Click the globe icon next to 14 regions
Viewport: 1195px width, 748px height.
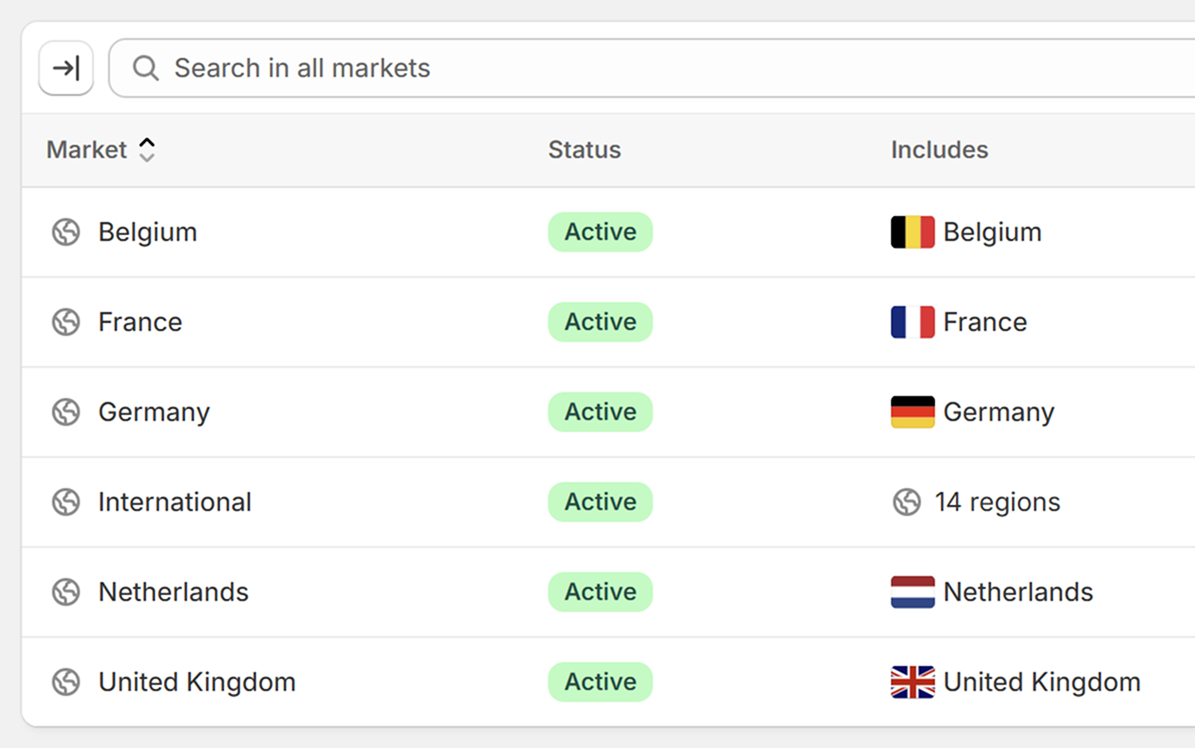tap(907, 501)
